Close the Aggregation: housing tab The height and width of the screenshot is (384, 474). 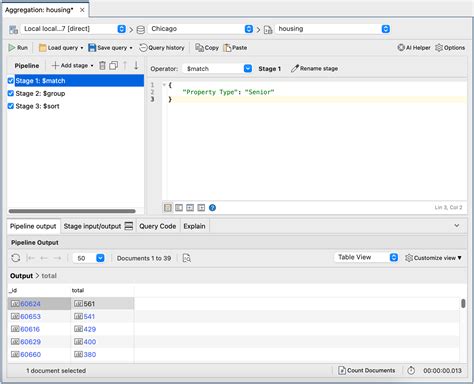tap(82, 10)
